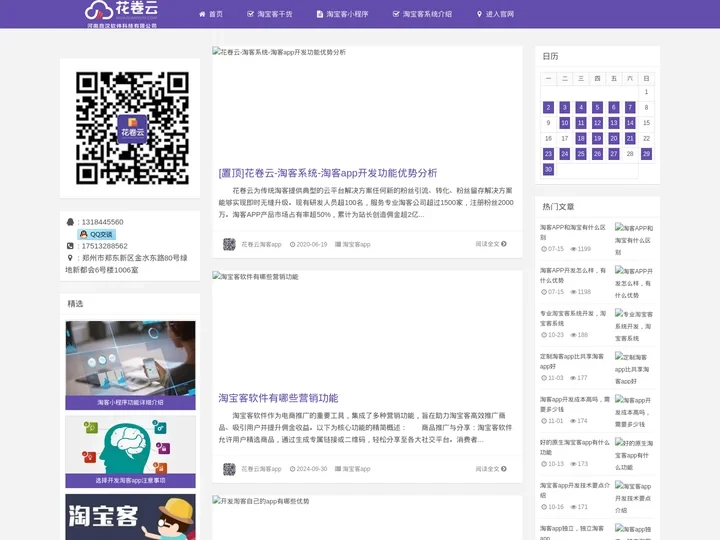Select day 27 in the calendar
The image size is (720, 540).
613,154
